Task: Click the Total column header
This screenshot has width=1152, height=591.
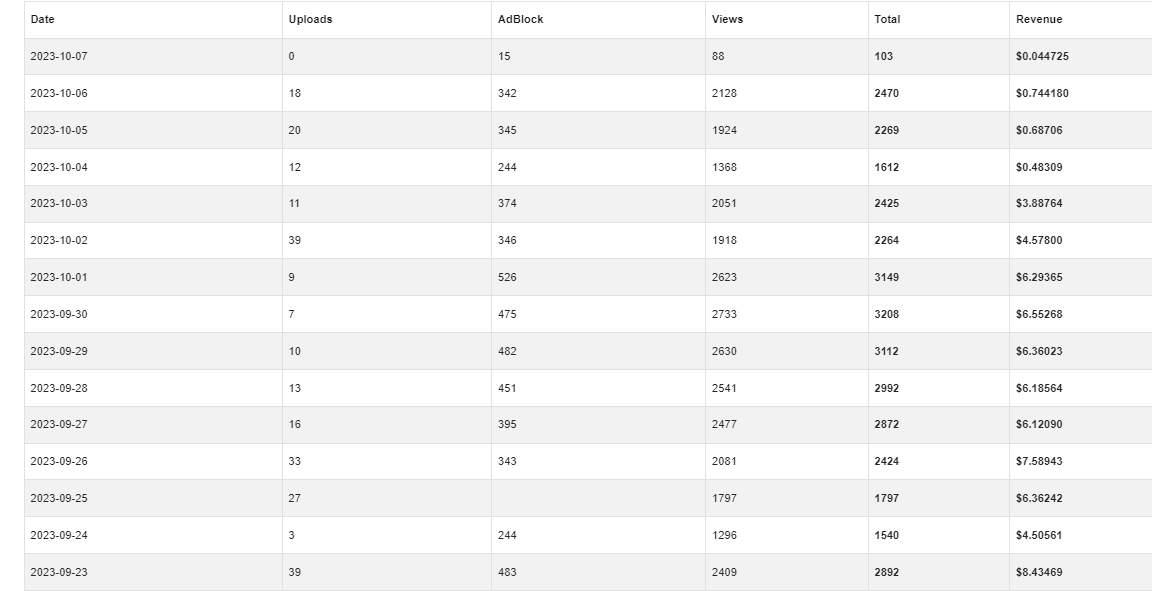Action: click(887, 19)
